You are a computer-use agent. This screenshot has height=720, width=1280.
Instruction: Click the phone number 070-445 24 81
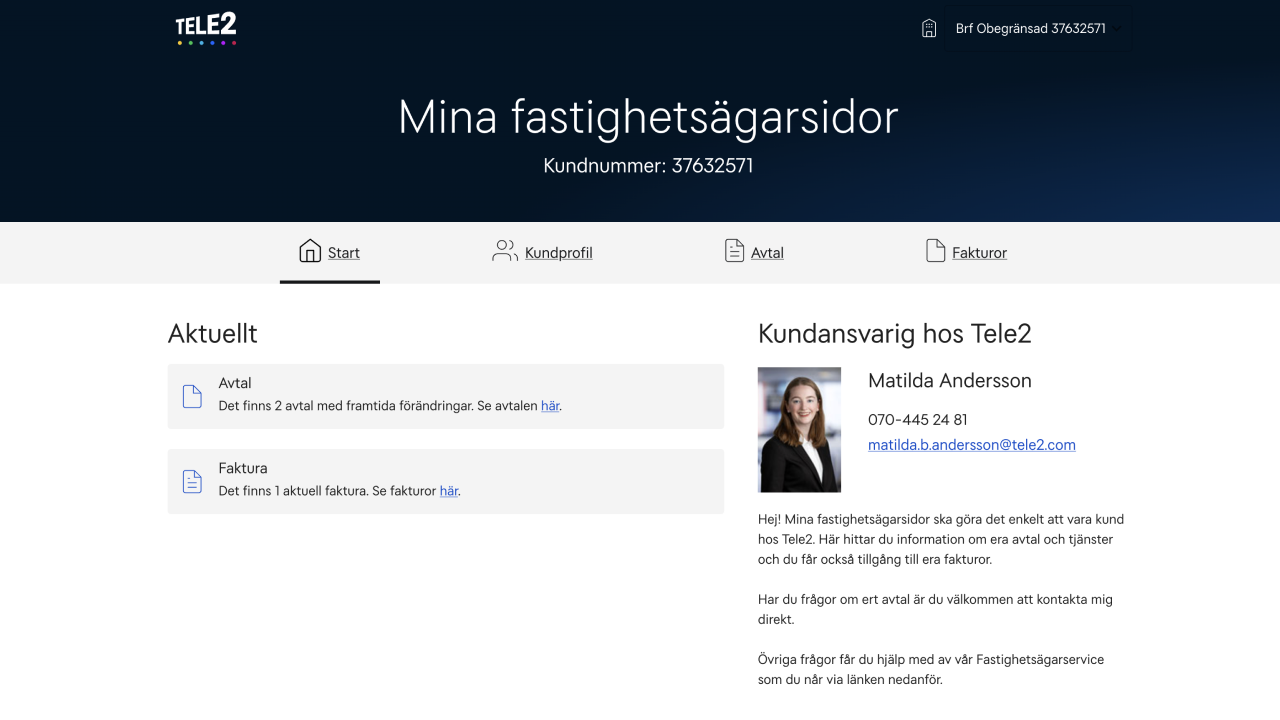[918, 420]
